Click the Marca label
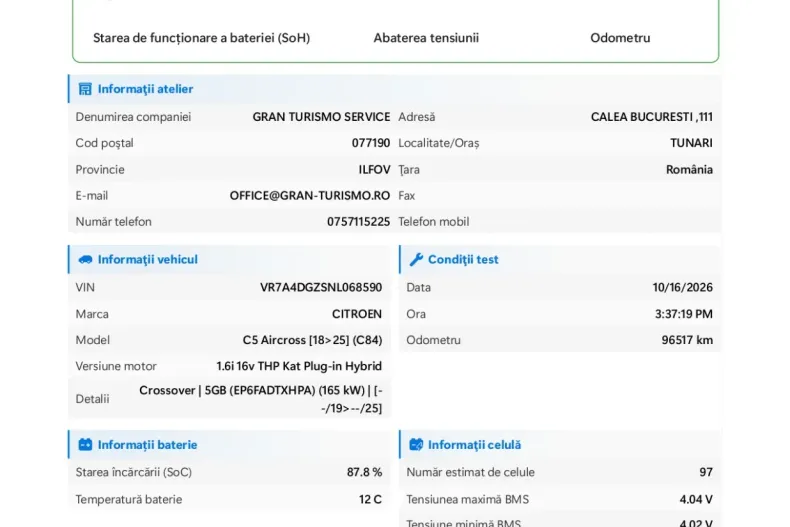The image size is (790, 527). [x=92, y=314]
